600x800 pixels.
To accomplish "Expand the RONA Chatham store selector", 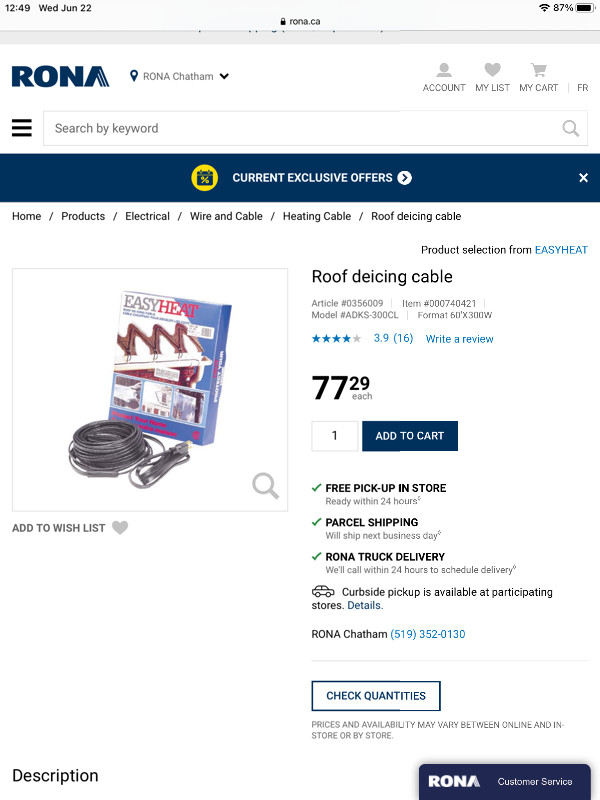I will (x=180, y=76).
